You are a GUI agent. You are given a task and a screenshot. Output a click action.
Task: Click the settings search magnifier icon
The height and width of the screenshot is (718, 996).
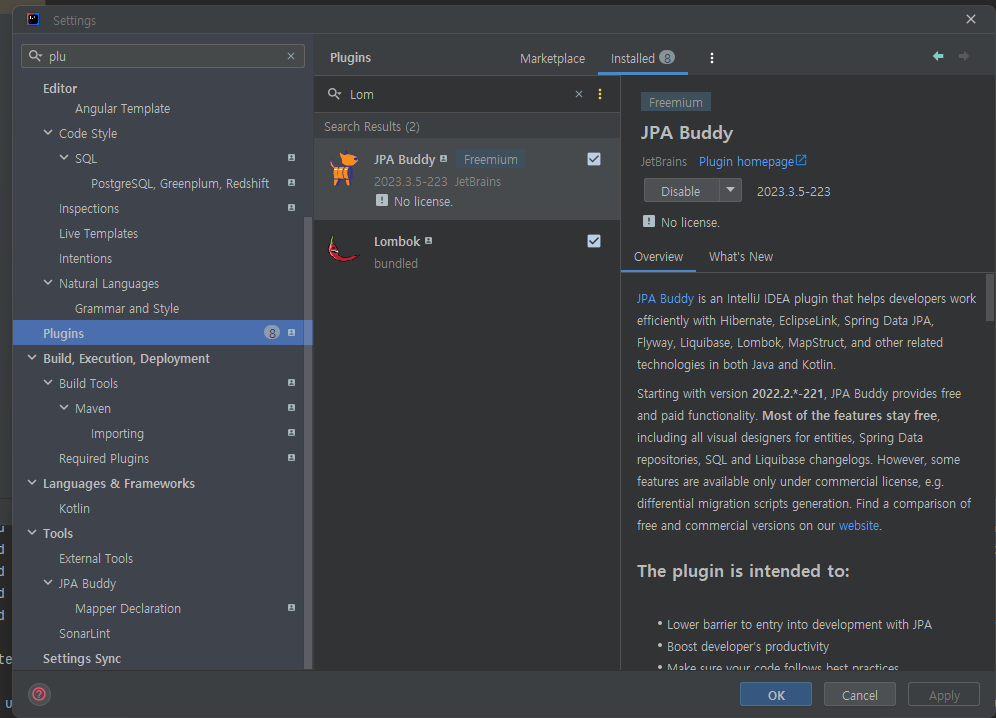point(36,56)
